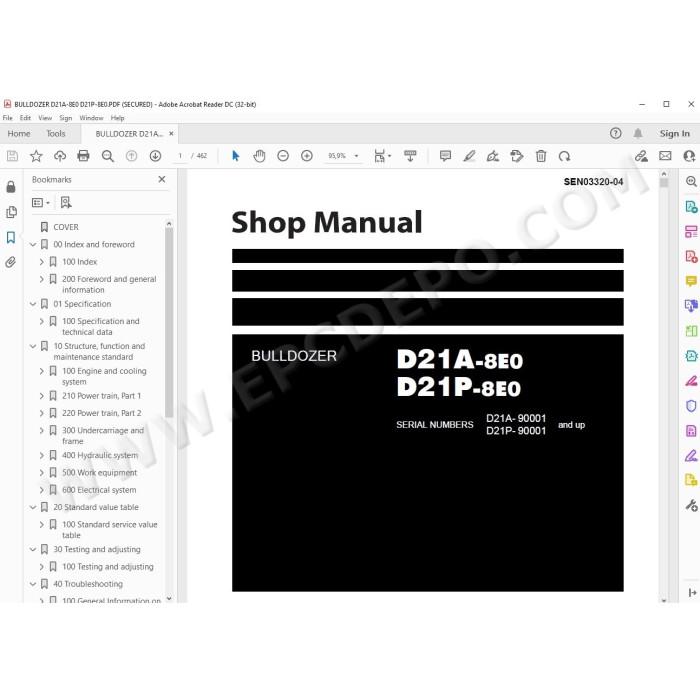Open the Protect shield tool
The image size is (700, 700).
pyautogui.click(x=691, y=405)
